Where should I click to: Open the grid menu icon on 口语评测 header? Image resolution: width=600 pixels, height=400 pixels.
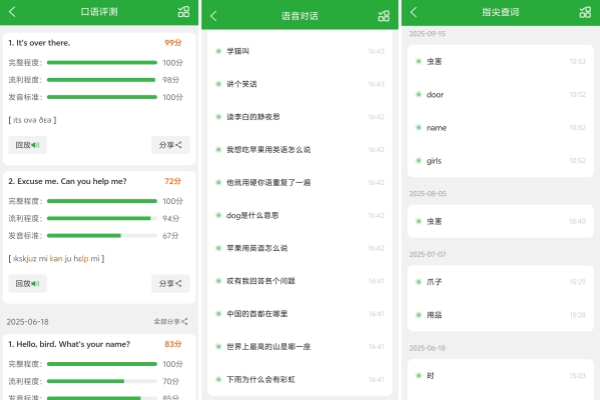[182, 13]
